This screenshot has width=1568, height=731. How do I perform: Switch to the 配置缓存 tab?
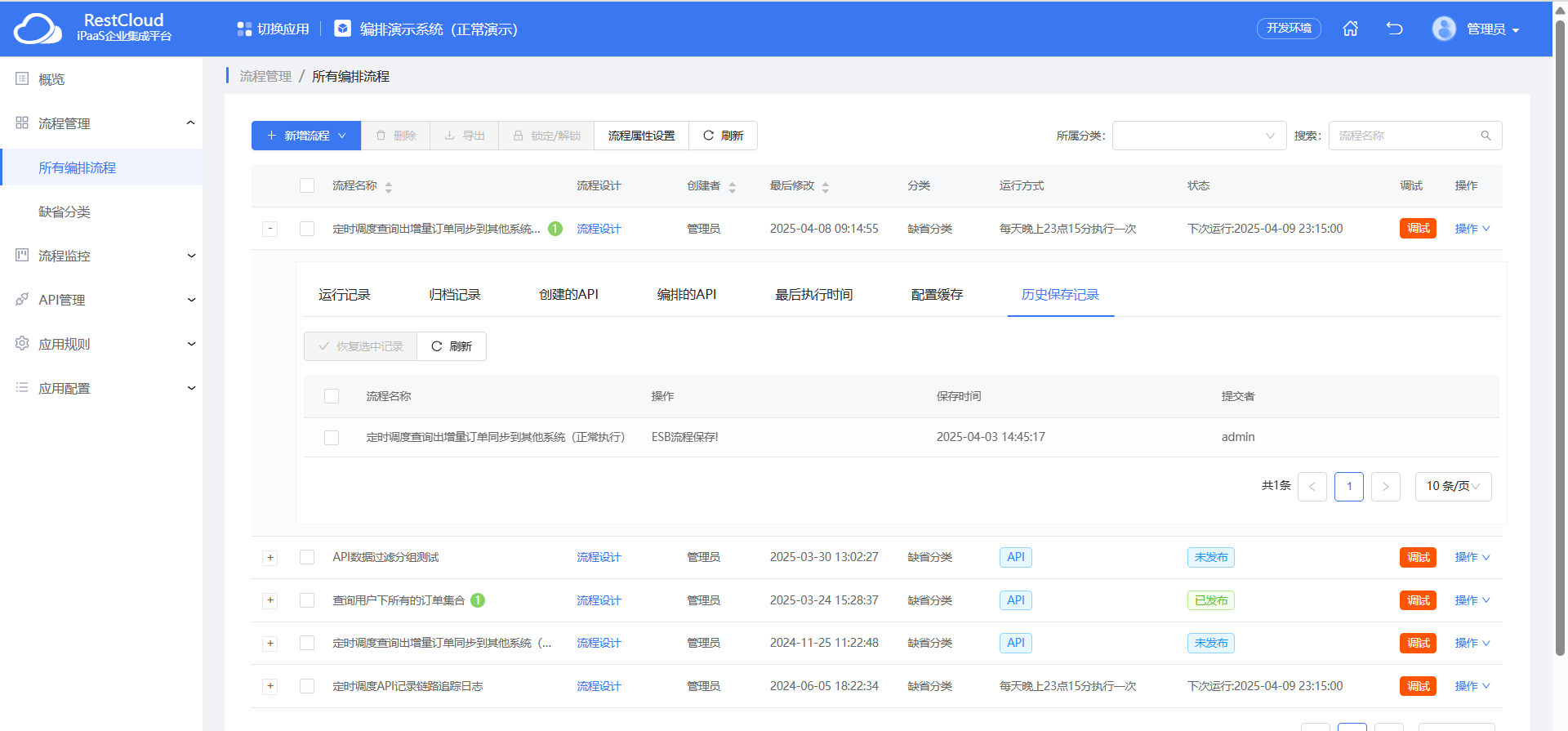937,295
